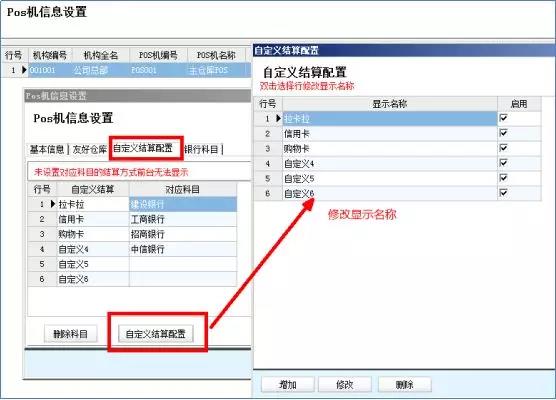Click the 删除科目 button
The width and height of the screenshot is (556, 400).
pos(70,334)
